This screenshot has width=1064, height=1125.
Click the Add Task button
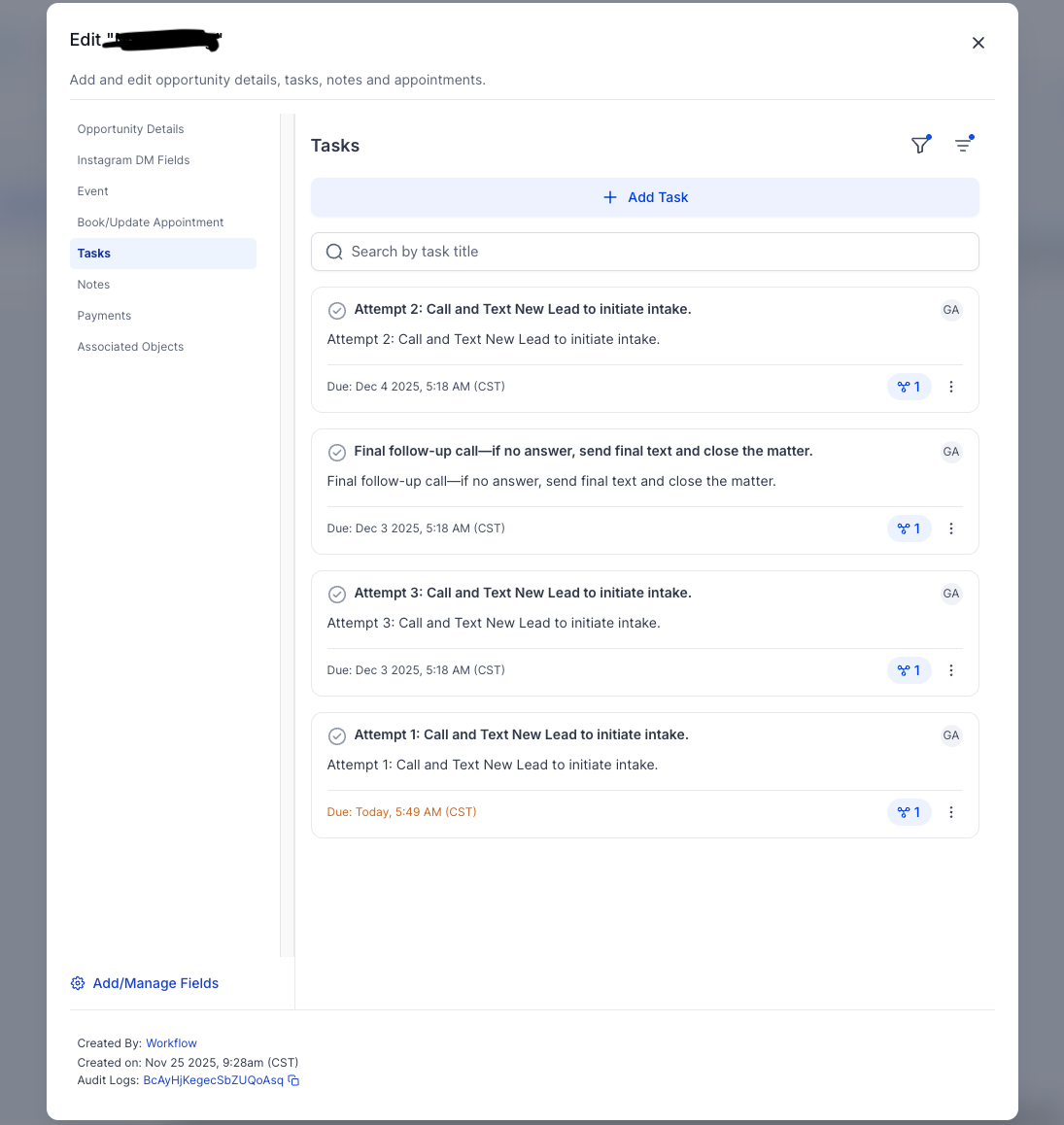tap(644, 196)
